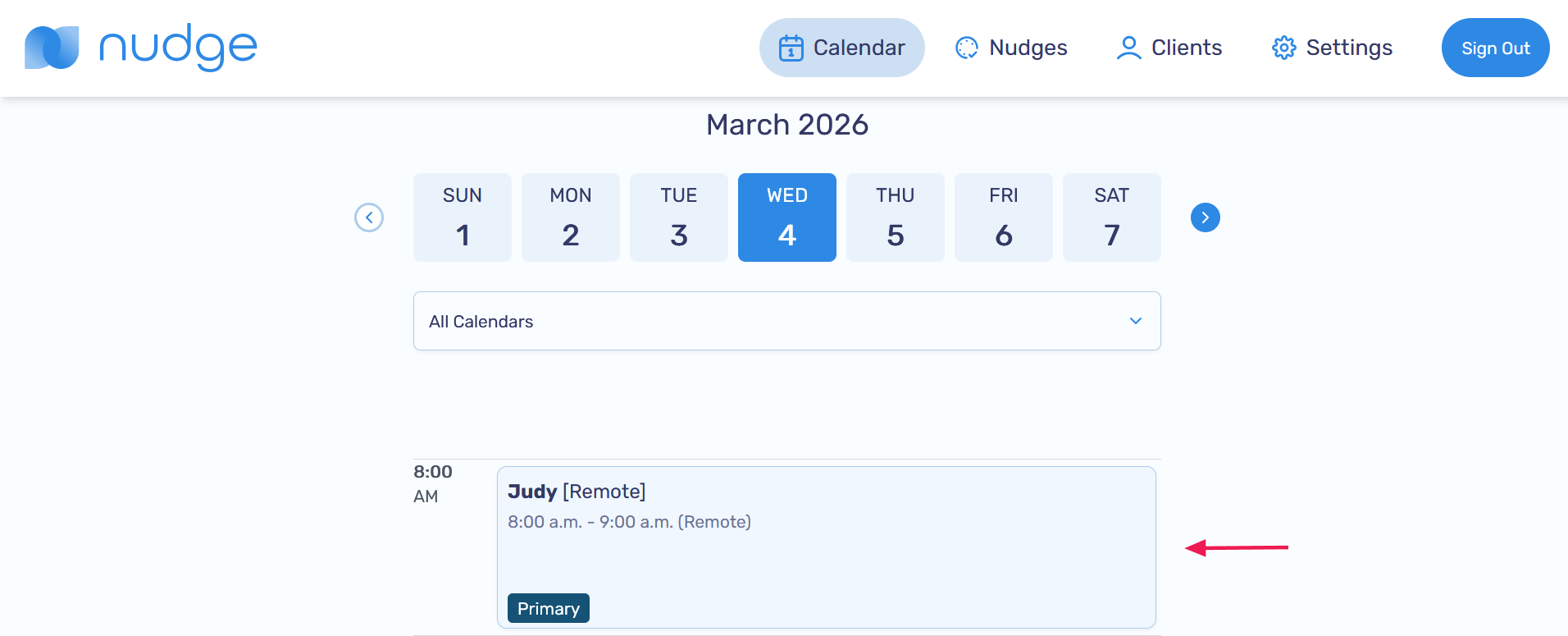
Task: Click the Clients person icon
Action: click(1128, 48)
